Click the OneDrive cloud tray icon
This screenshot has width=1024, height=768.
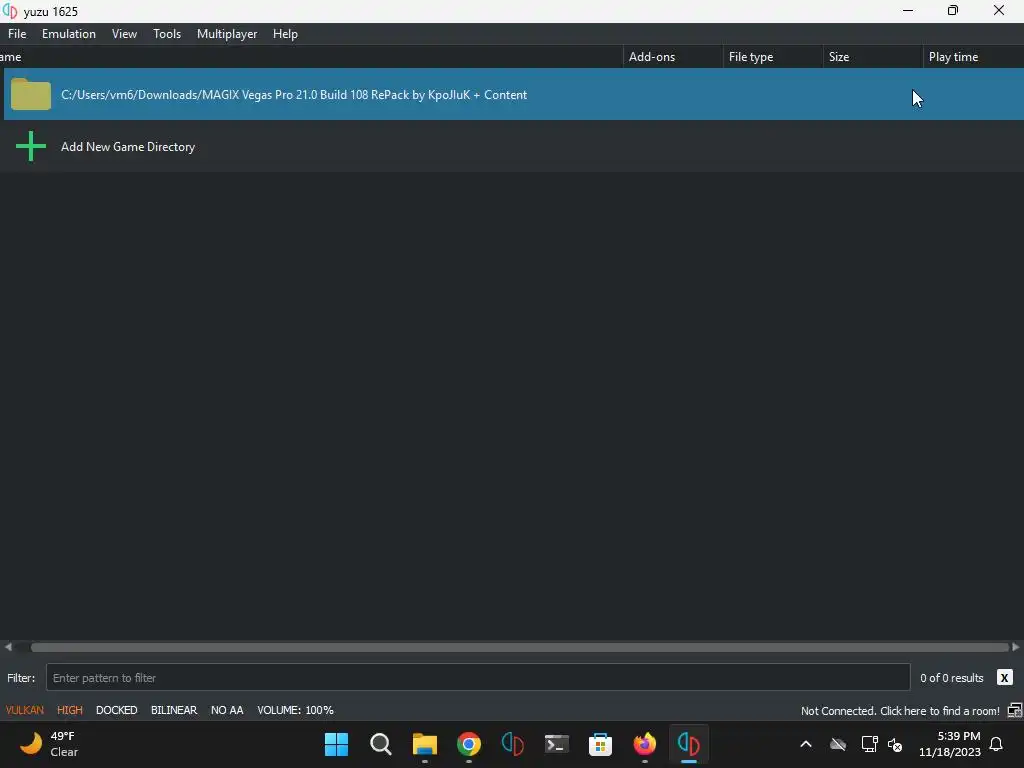(x=838, y=744)
